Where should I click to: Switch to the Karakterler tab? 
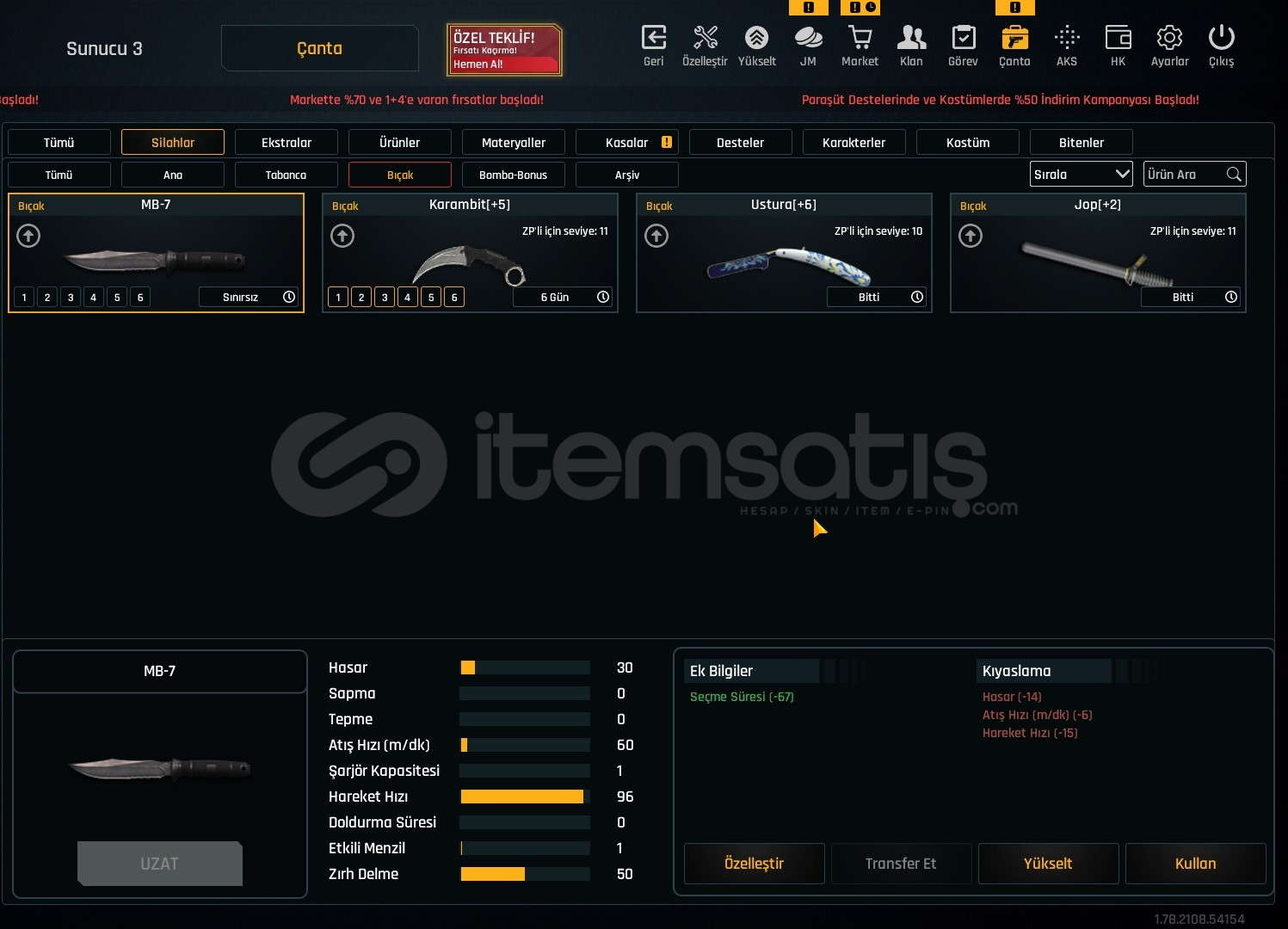pyautogui.click(x=854, y=142)
